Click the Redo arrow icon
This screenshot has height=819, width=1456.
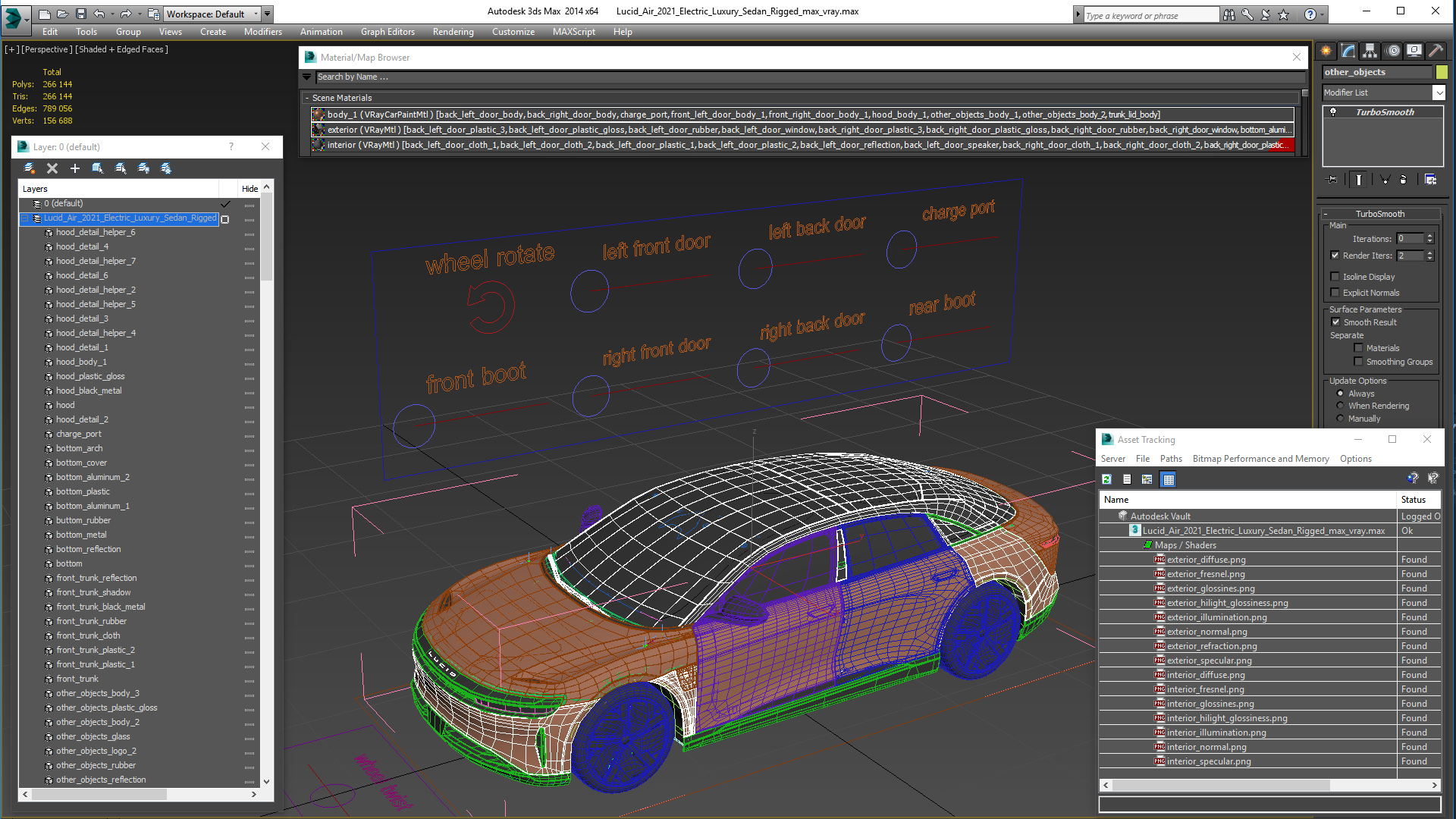[x=126, y=14]
